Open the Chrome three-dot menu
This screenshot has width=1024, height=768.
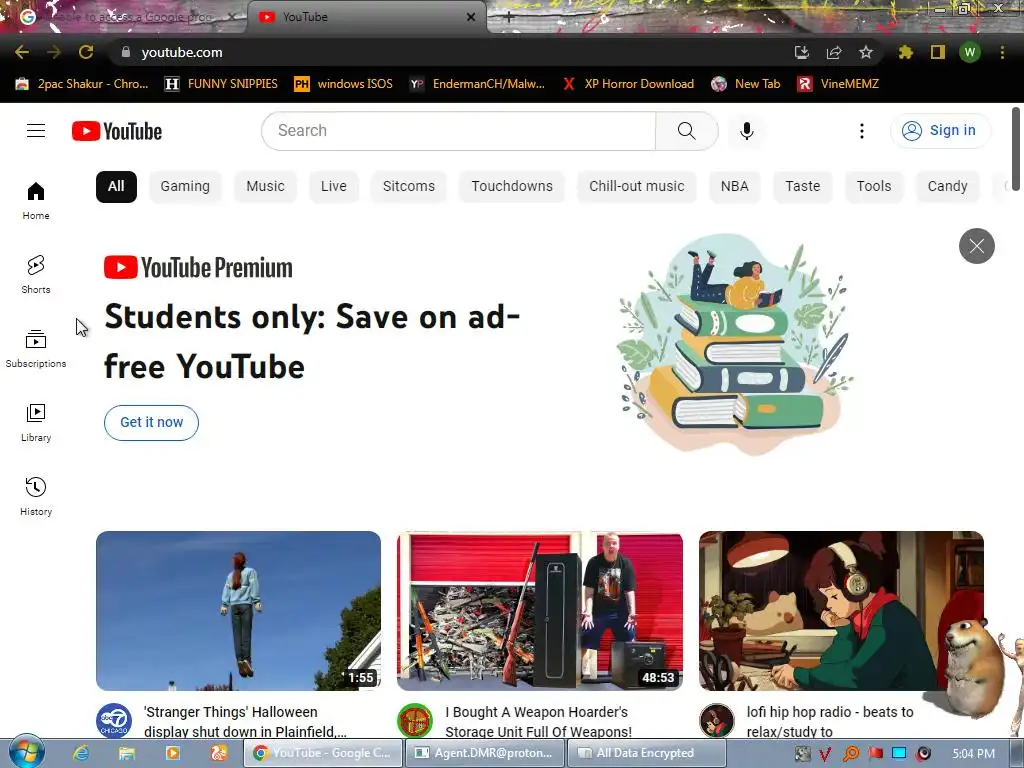click(x=1002, y=52)
